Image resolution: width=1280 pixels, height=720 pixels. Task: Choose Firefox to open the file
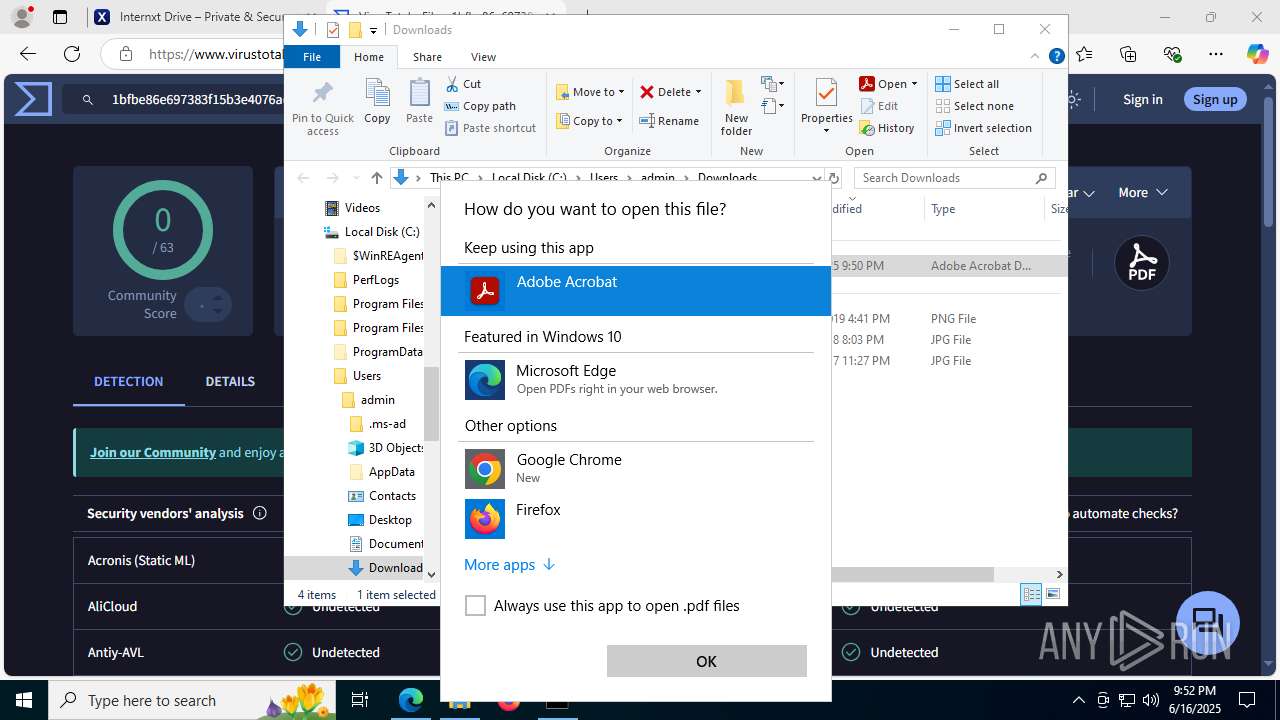(636, 519)
